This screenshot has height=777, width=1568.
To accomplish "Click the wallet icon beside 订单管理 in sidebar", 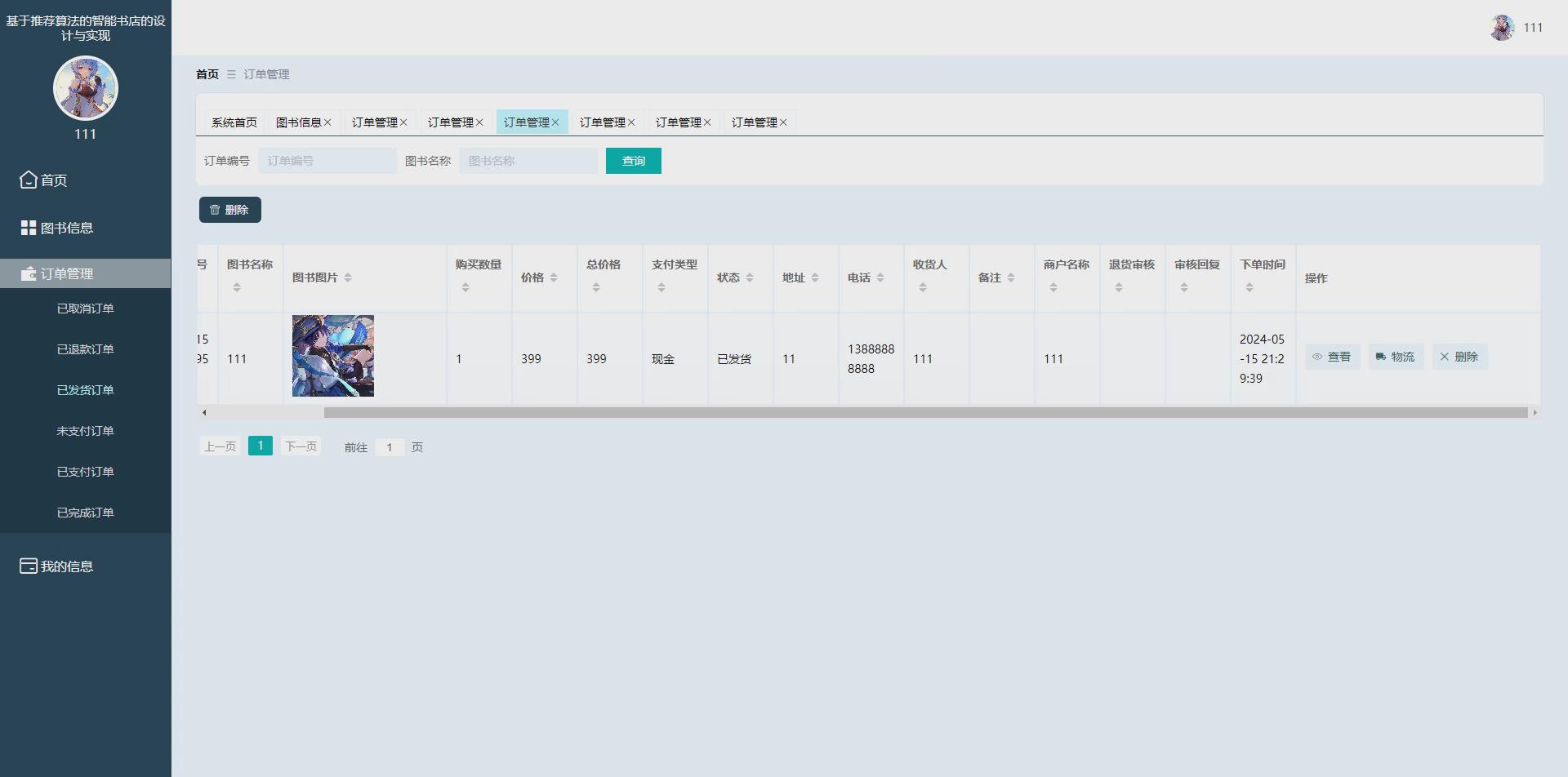I will (29, 273).
